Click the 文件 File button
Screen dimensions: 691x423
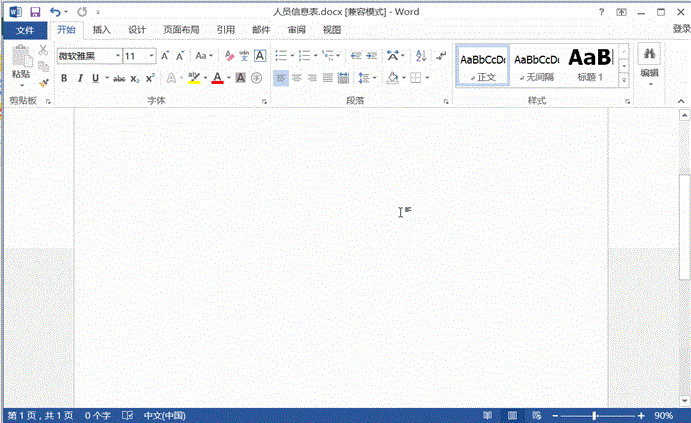point(24,30)
